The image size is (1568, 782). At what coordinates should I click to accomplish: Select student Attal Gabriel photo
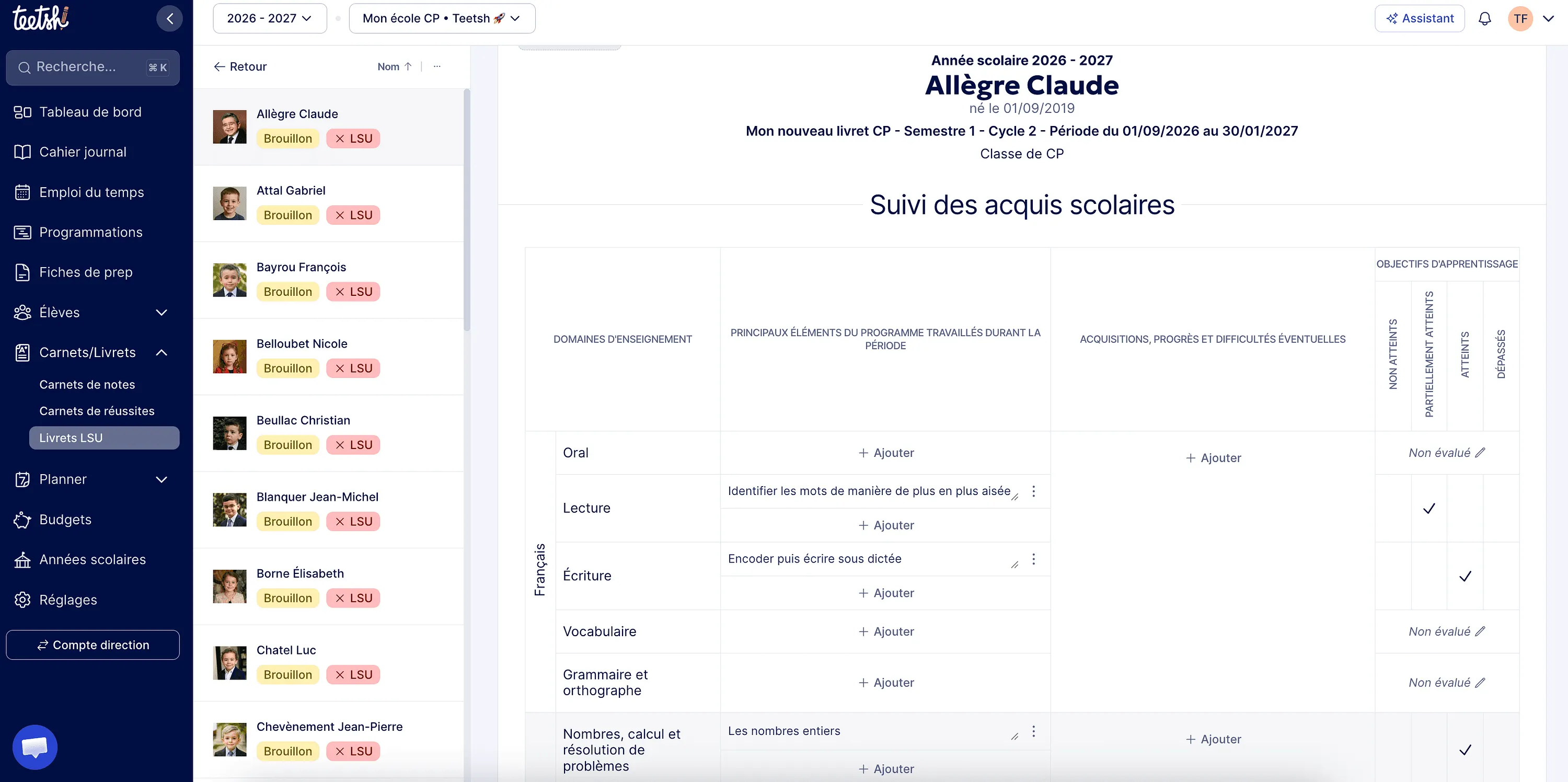tap(229, 203)
